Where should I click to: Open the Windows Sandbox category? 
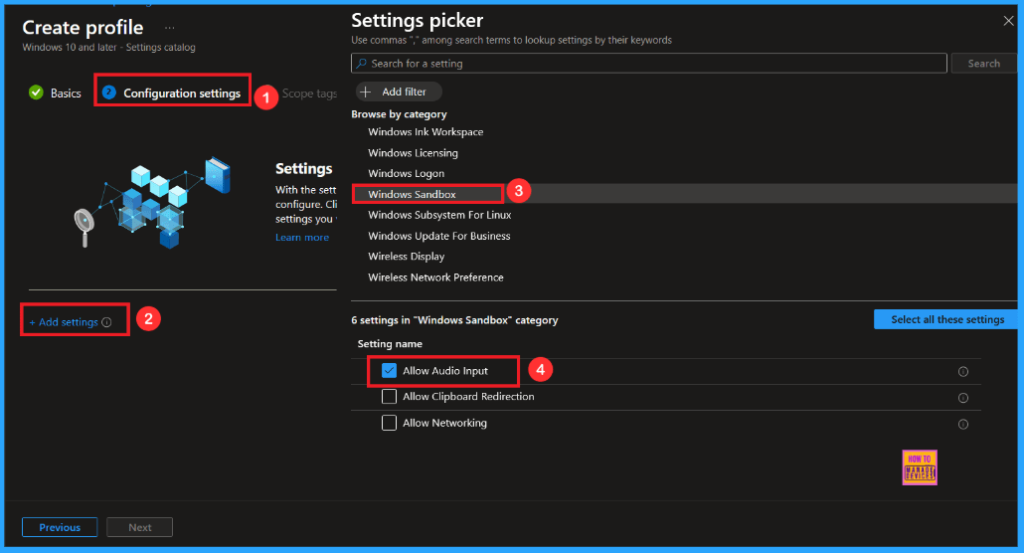point(412,195)
